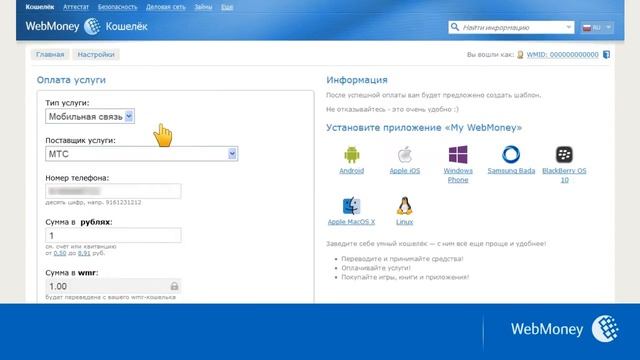Click the Сумма в wmr field
The width and height of the screenshot is (640, 360).
[113, 286]
